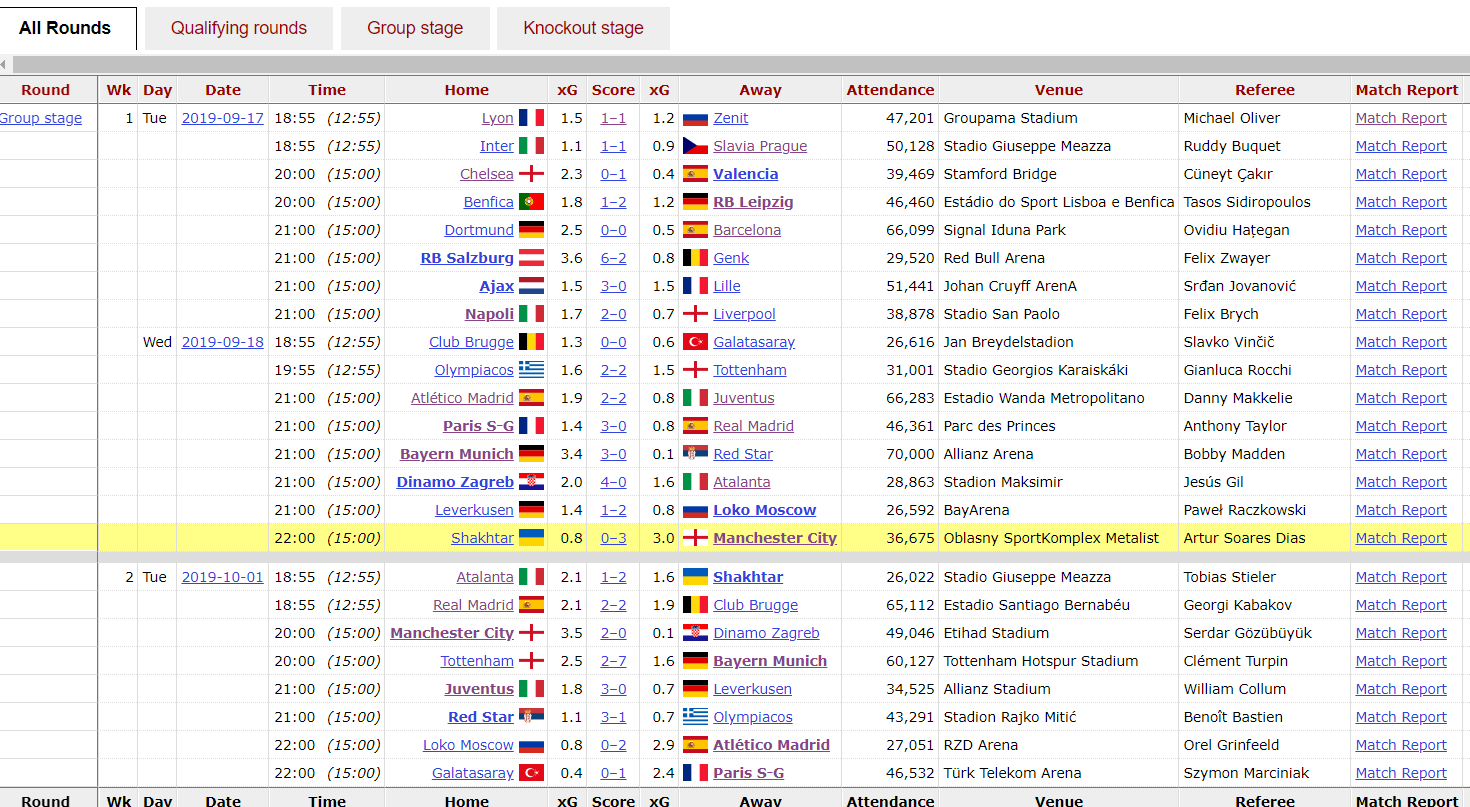The height and width of the screenshot is (807, 1470).
Task: Open the Knockout stage tab
Action: coord(583,28)
